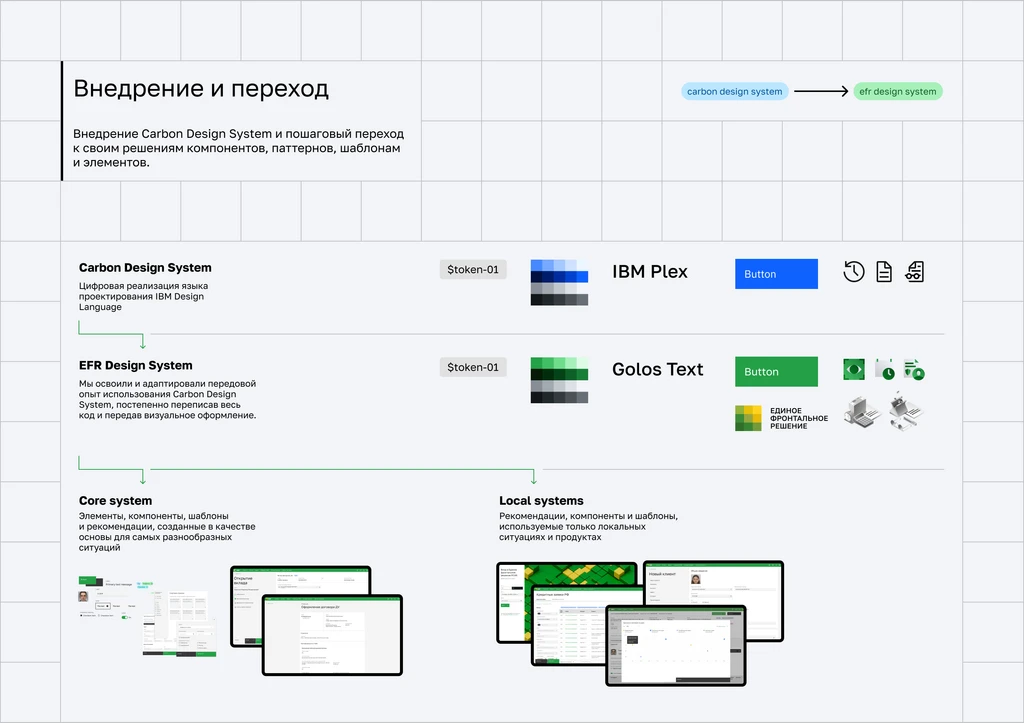Click the Единое Фронтальное Решение logo
This screenshot has height=723, width=1024.
click(x=781, y=418)
